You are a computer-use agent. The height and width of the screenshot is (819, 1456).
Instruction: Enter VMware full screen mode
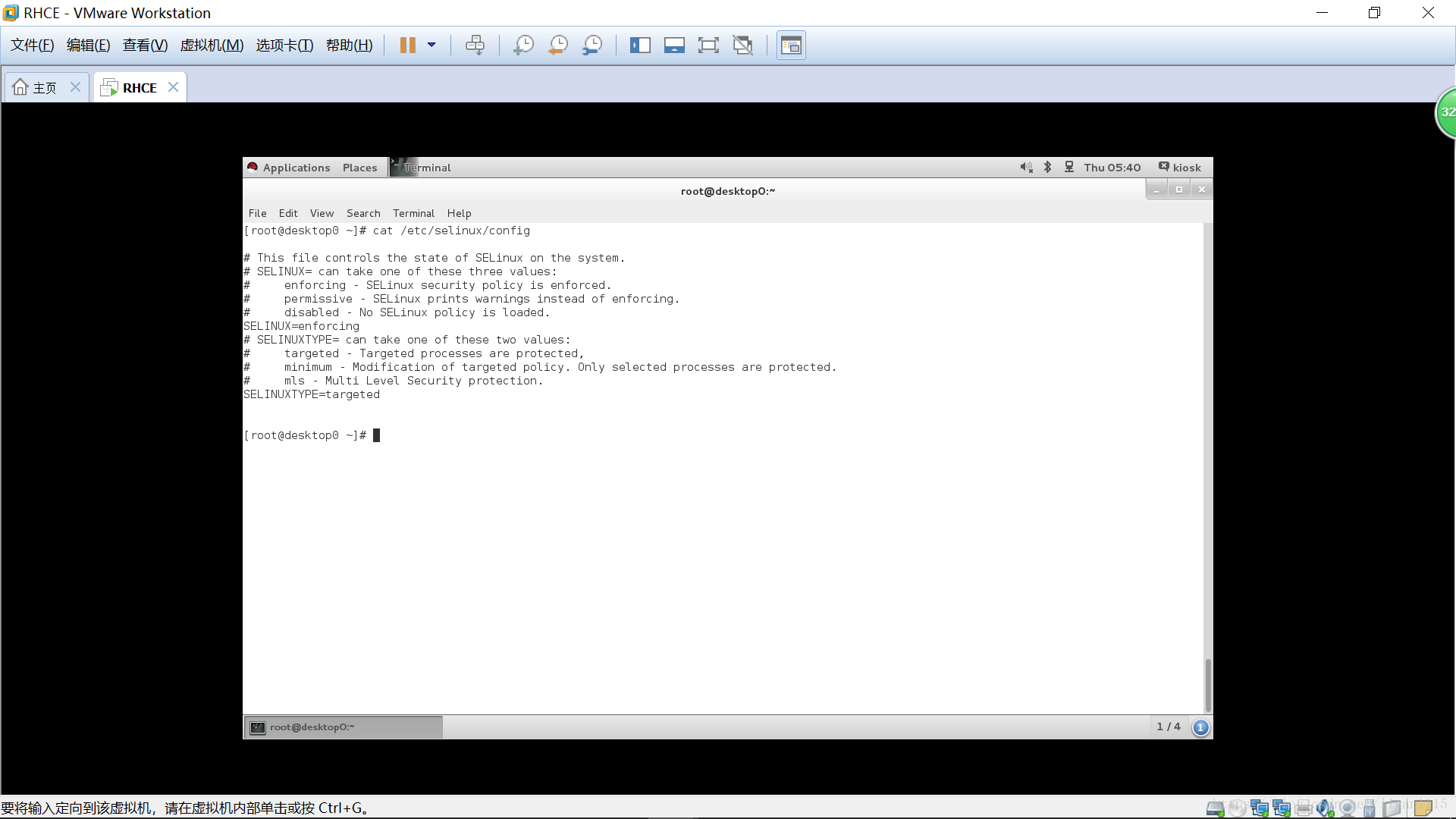tap(708, 45)
